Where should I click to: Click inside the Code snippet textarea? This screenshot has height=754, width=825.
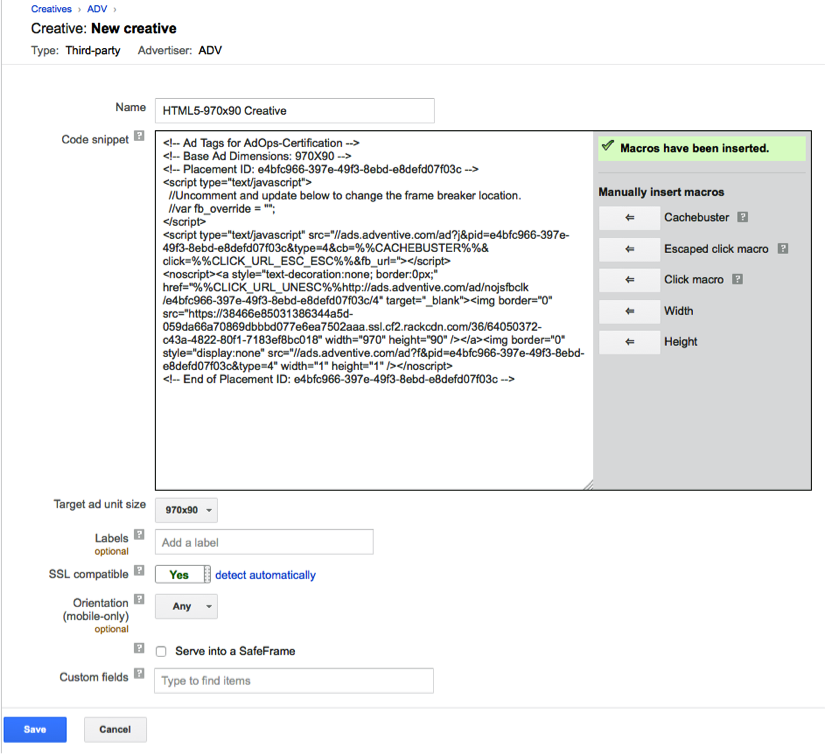pyautogui.click(x=374, y=310)
